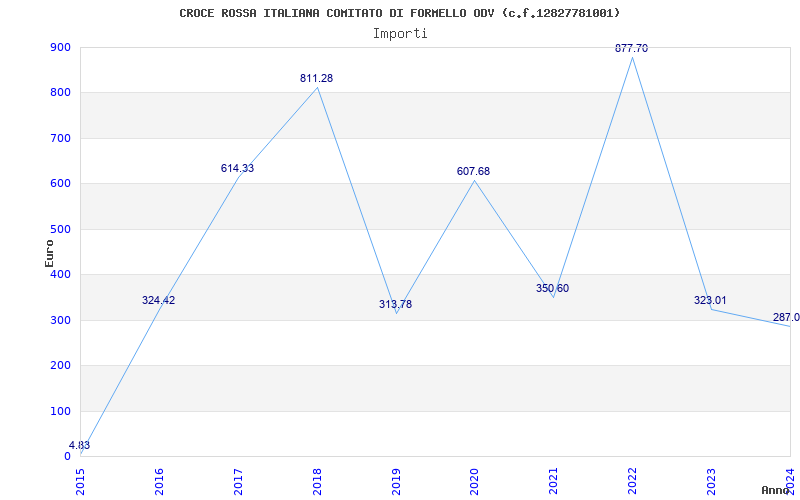
Task: Click the Importi subtitle
Action: (x=400, y=34)
